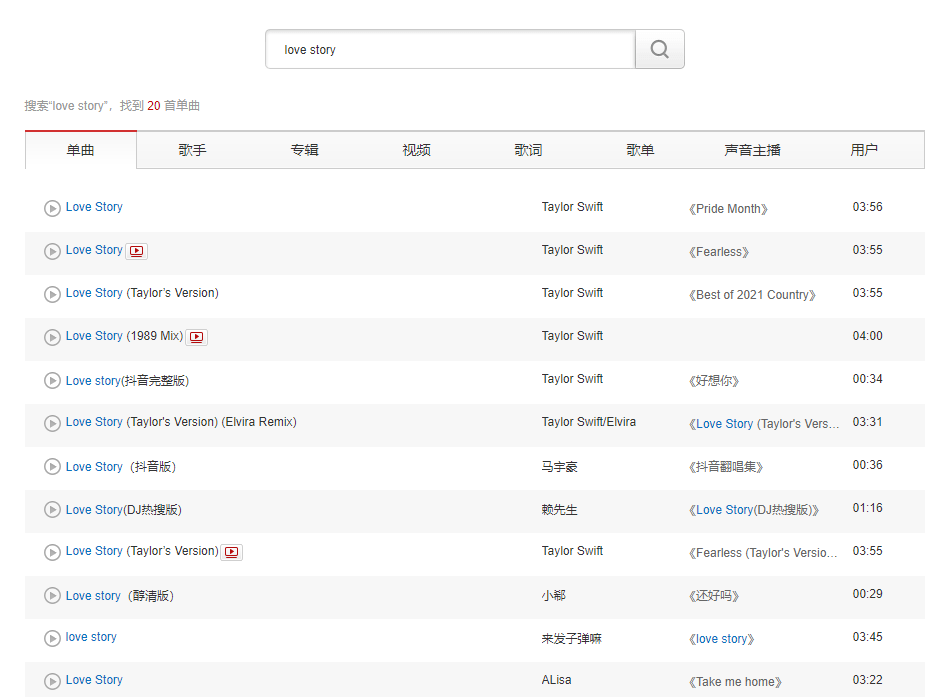Screen dimensions: 943x697
Task: Play Love Story from Fearless (Taylor's Version) album
Action: point(52,552)
